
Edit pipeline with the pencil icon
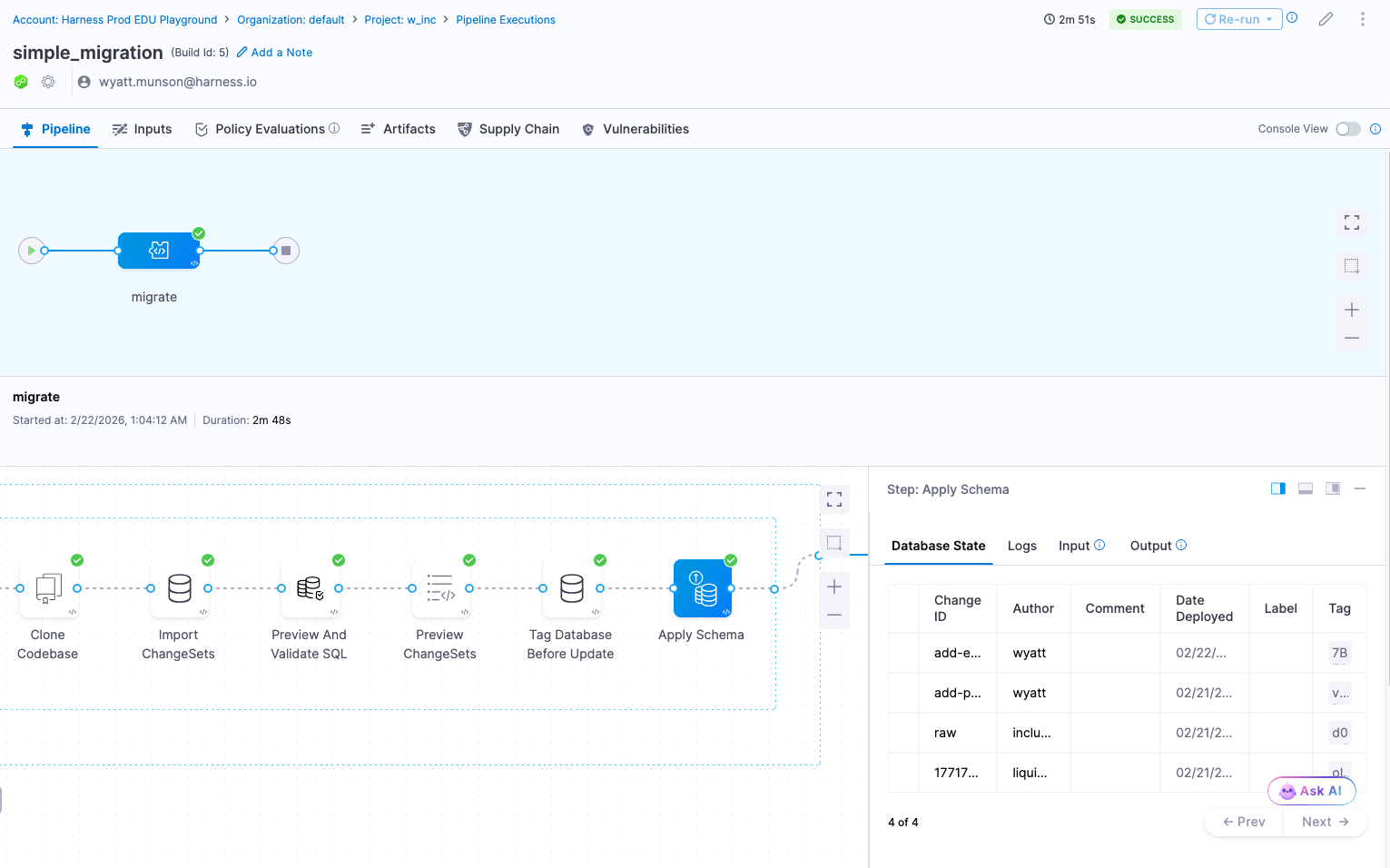[1326, 19]
